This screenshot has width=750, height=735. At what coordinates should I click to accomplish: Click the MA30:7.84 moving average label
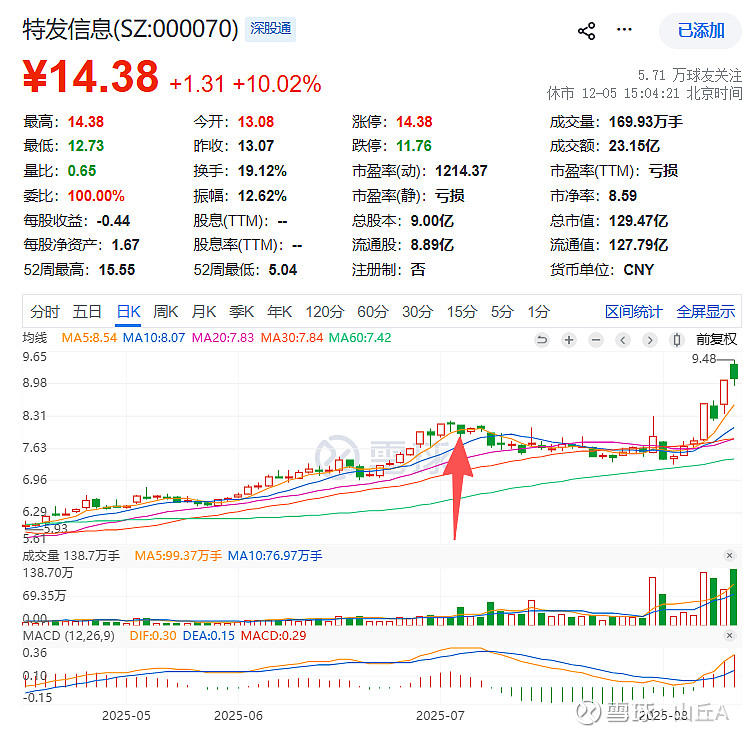[x=292, y=338]
